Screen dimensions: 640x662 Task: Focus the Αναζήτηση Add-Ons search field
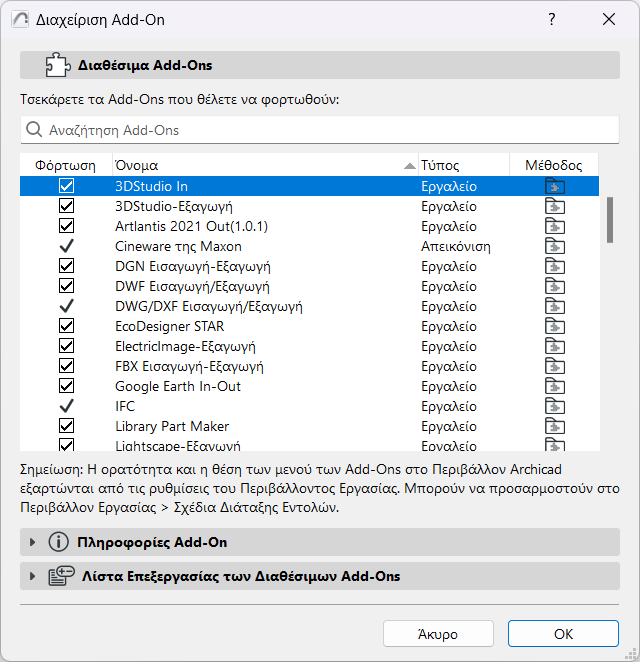coord(319,130)
